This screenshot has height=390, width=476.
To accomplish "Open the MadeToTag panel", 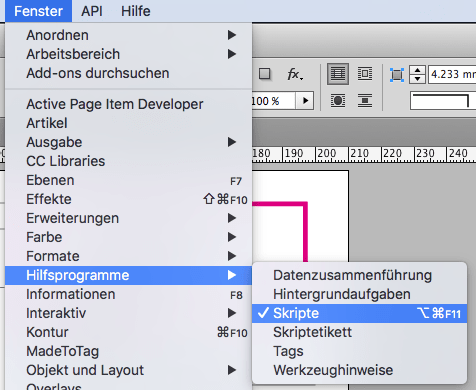I will pyautogui.click(x=129, y=351).
